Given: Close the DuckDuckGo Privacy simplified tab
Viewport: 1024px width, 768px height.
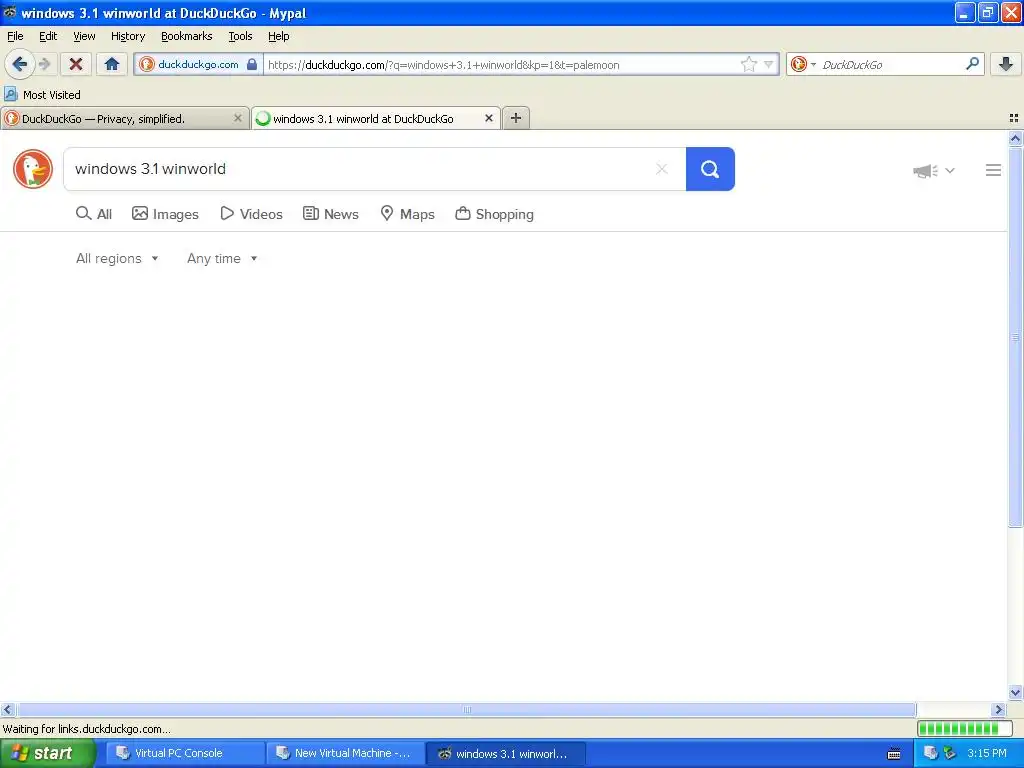Looking at the screenshot, I should (238, 118).
